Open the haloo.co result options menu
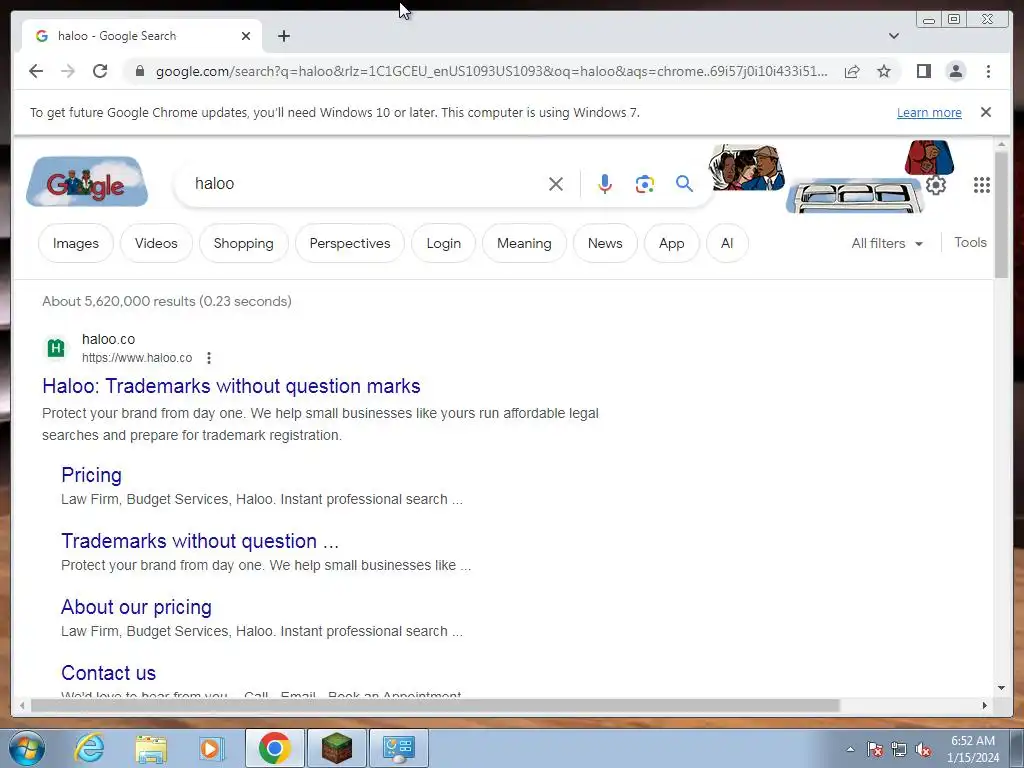Image resolution: width=1024 pixels, height=768 pixels. click(x=209, y=358)
